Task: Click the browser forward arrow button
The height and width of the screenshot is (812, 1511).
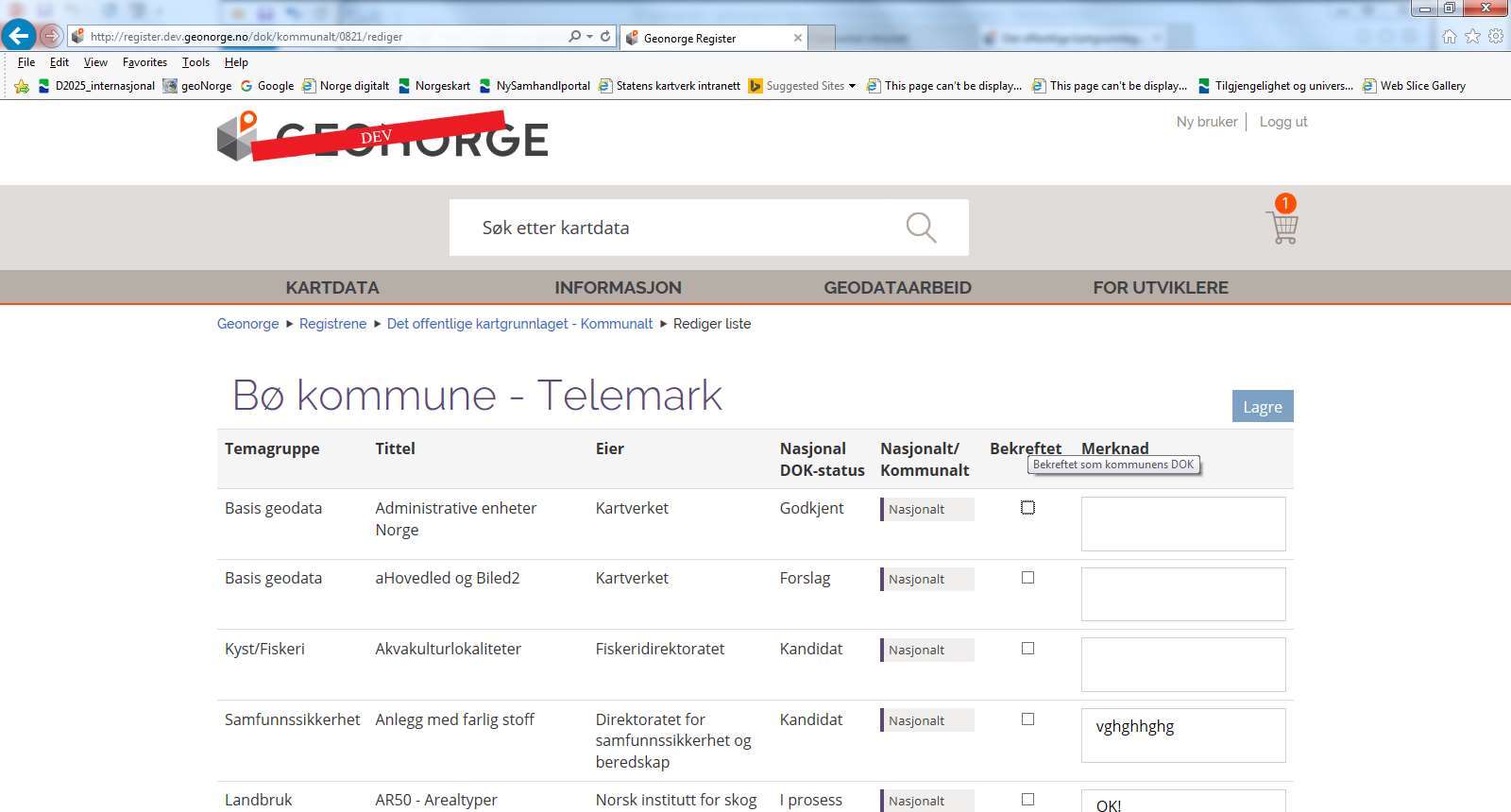Action: (x=51, y=36)
